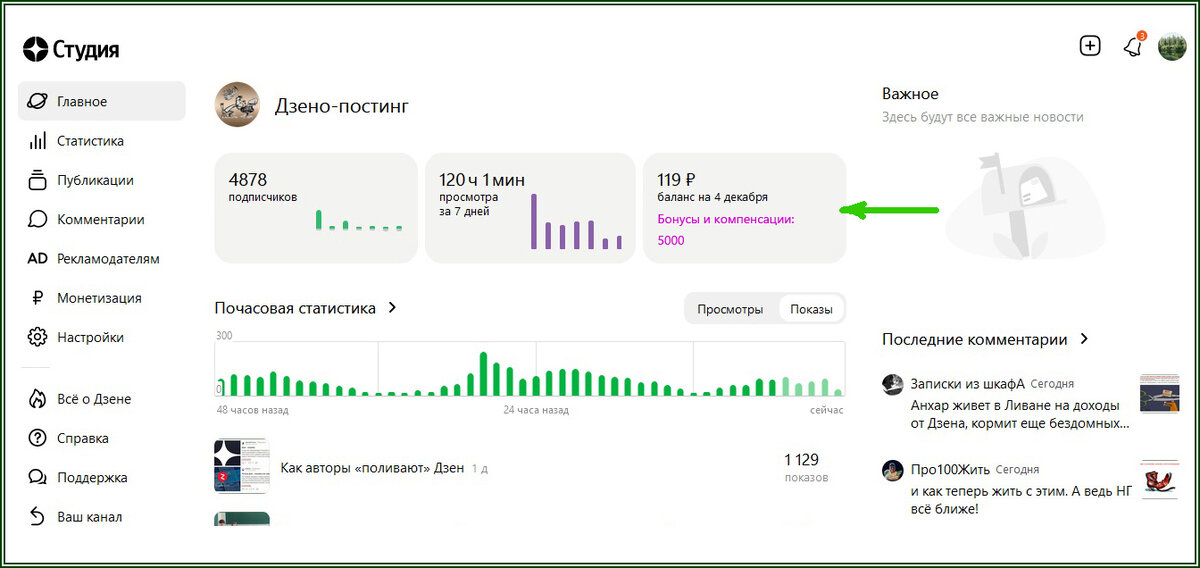Click the 5000 bonus amount
This screenshot has height=568, width=1200.
click(x=671, y=240)
